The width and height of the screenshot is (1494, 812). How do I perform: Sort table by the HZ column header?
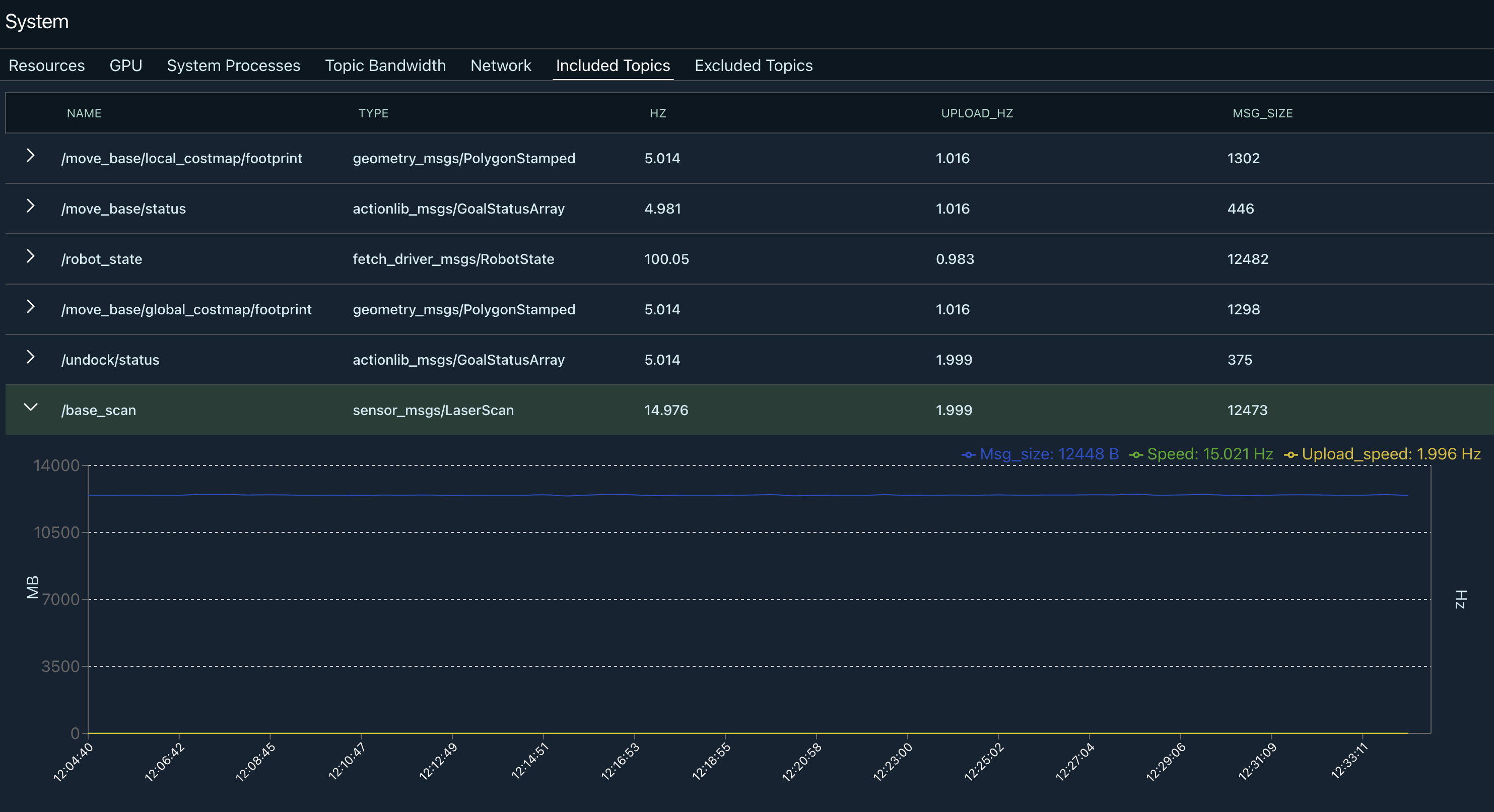click(x=658, y=113)
